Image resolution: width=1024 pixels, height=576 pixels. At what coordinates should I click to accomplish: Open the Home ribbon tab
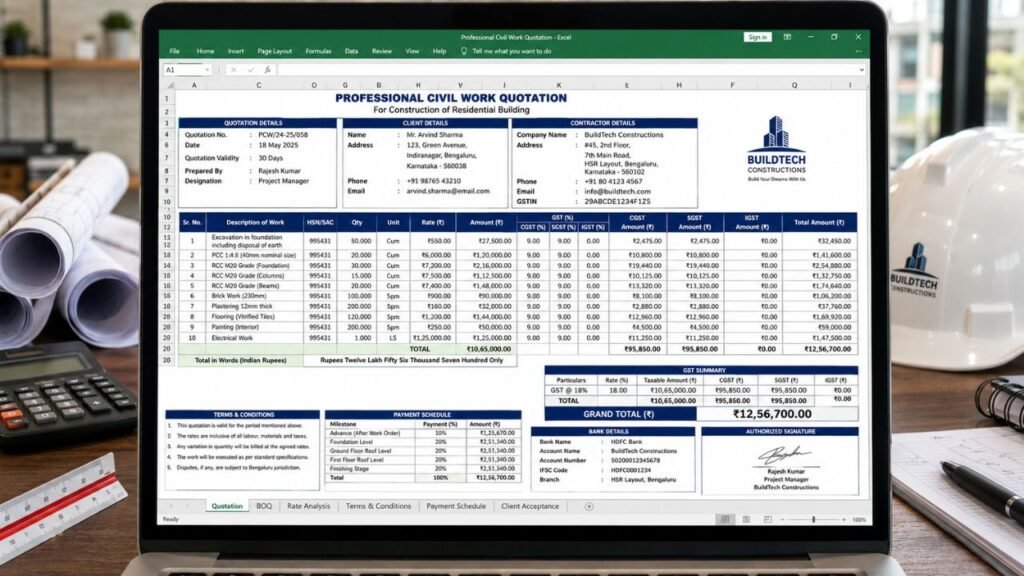[x=205, y=51]
